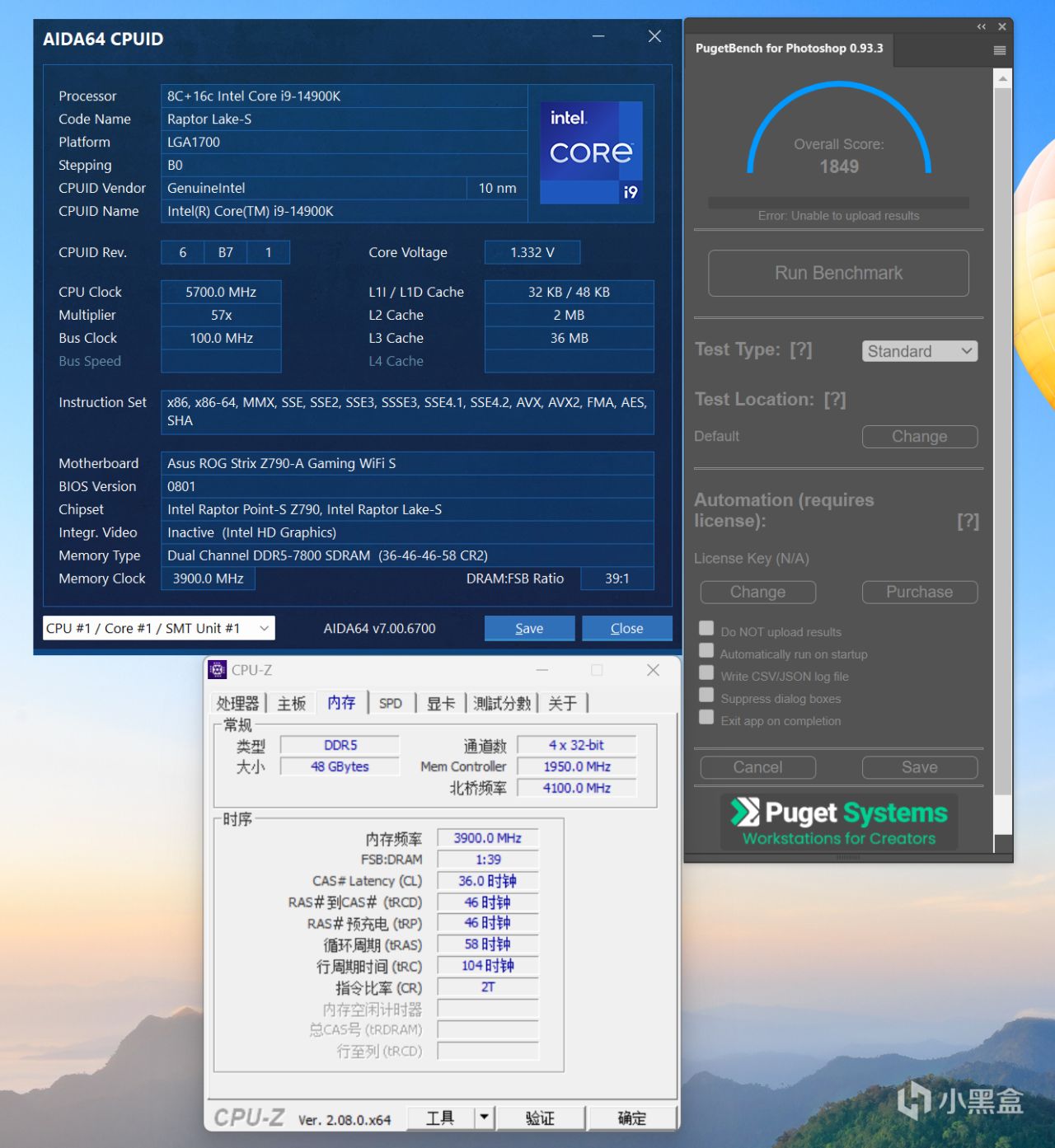Open the SPD tab in CPU-Z

coord(391,703)
